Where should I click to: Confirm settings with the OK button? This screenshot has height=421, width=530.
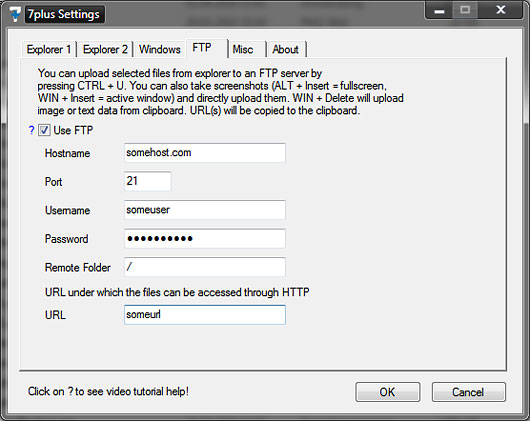tap(388, 392)
